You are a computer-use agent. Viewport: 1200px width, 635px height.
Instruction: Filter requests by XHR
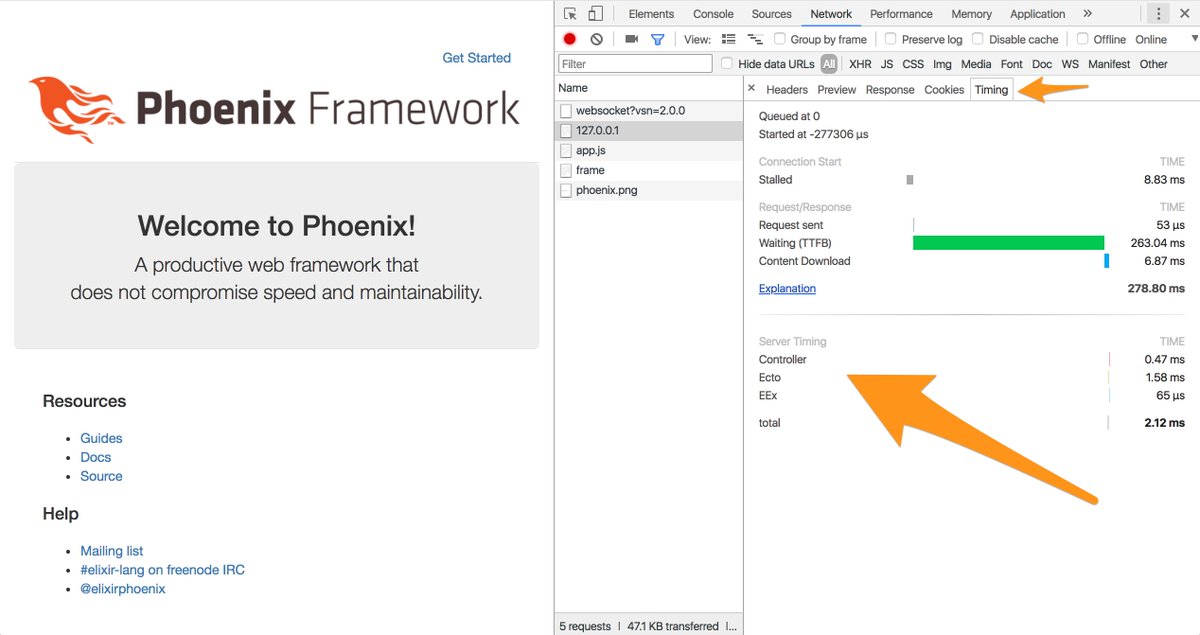tap(860, 64)
